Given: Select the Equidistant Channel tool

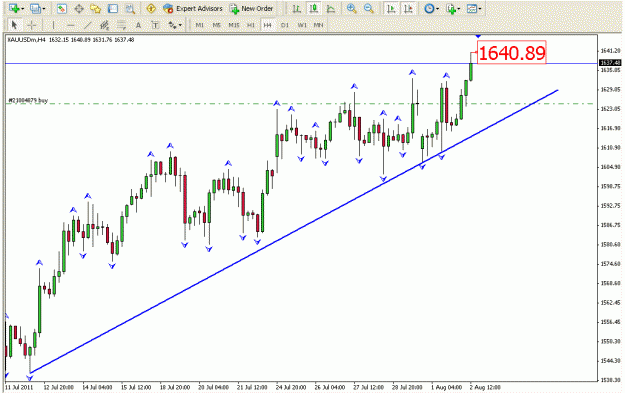Looking at the screenshot, I should [104, 25].
